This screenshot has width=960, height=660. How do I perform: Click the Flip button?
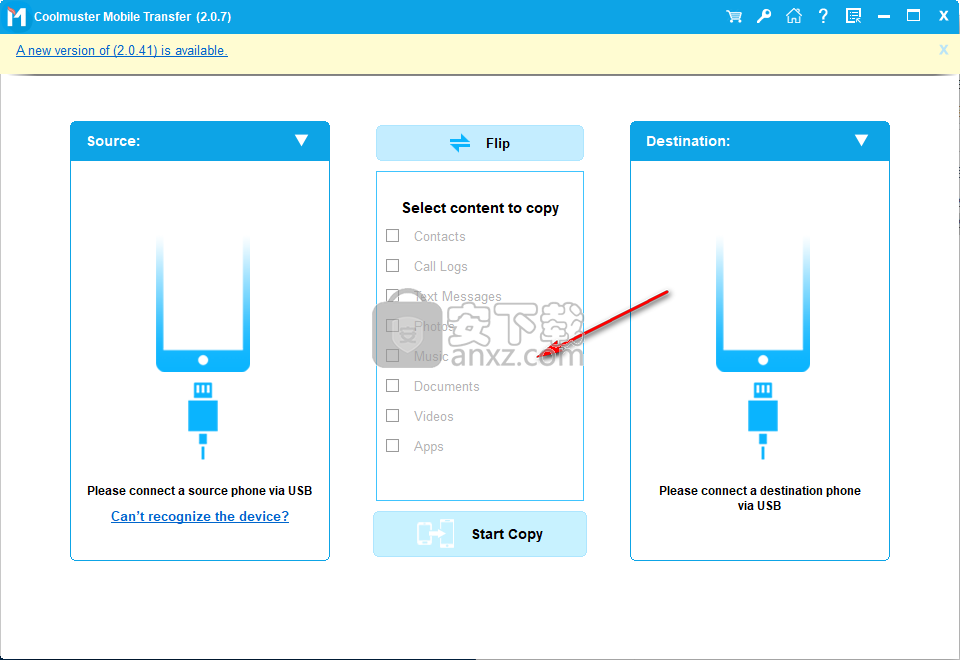point(480,143)
